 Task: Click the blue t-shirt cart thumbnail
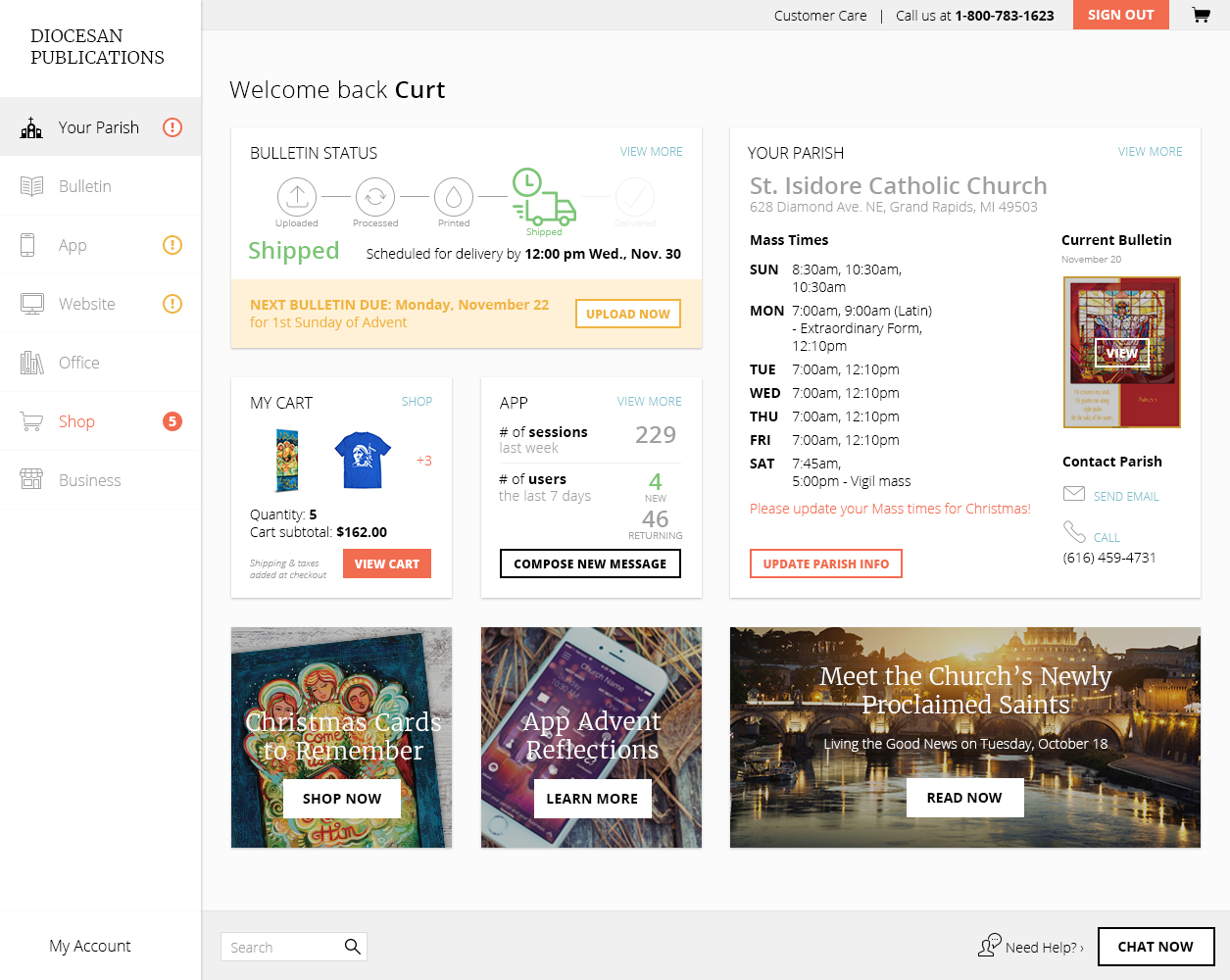pyautogui.click(x=363, y=460)
